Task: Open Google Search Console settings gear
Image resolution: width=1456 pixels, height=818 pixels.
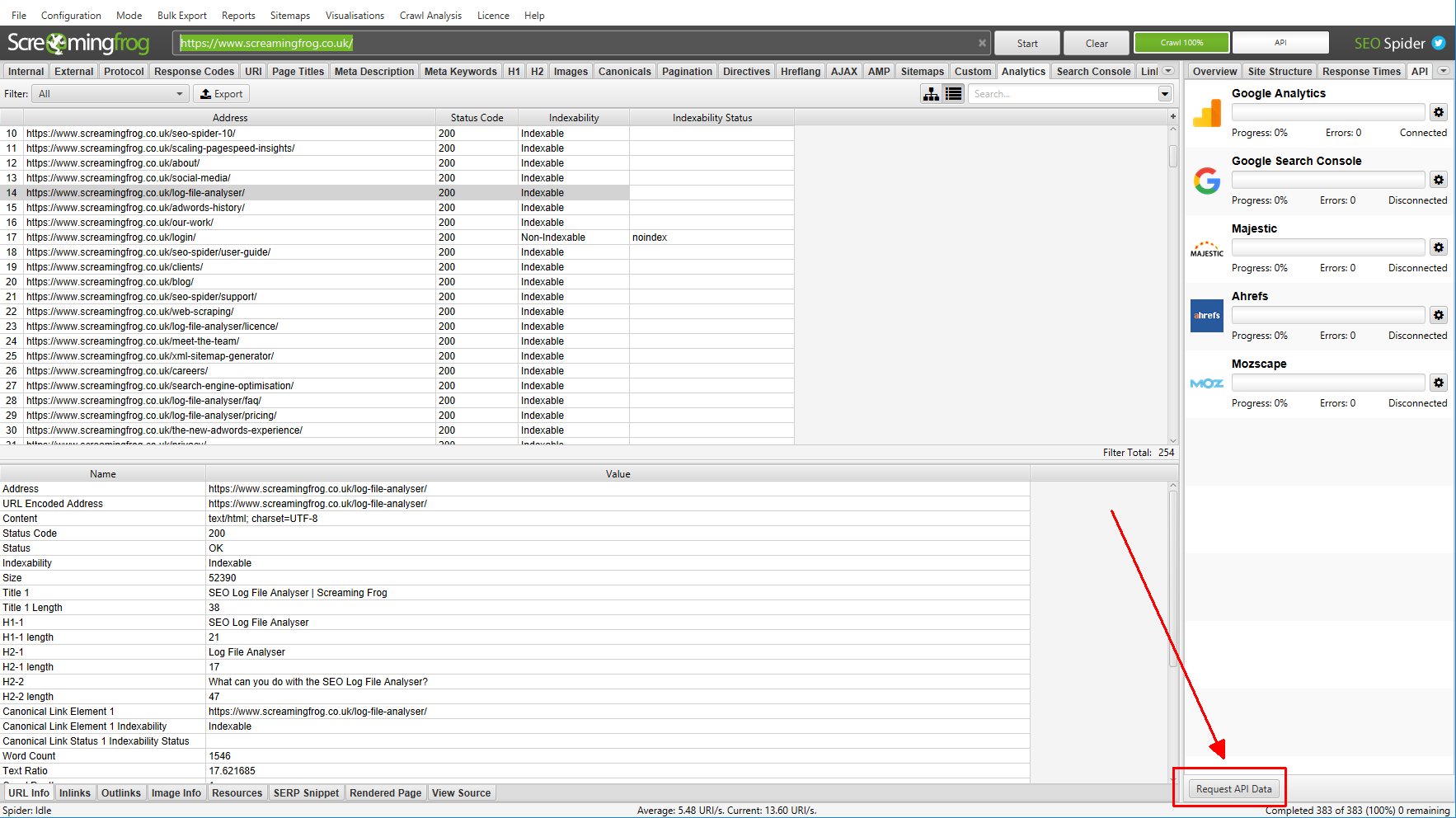Action: point(1438,180)
